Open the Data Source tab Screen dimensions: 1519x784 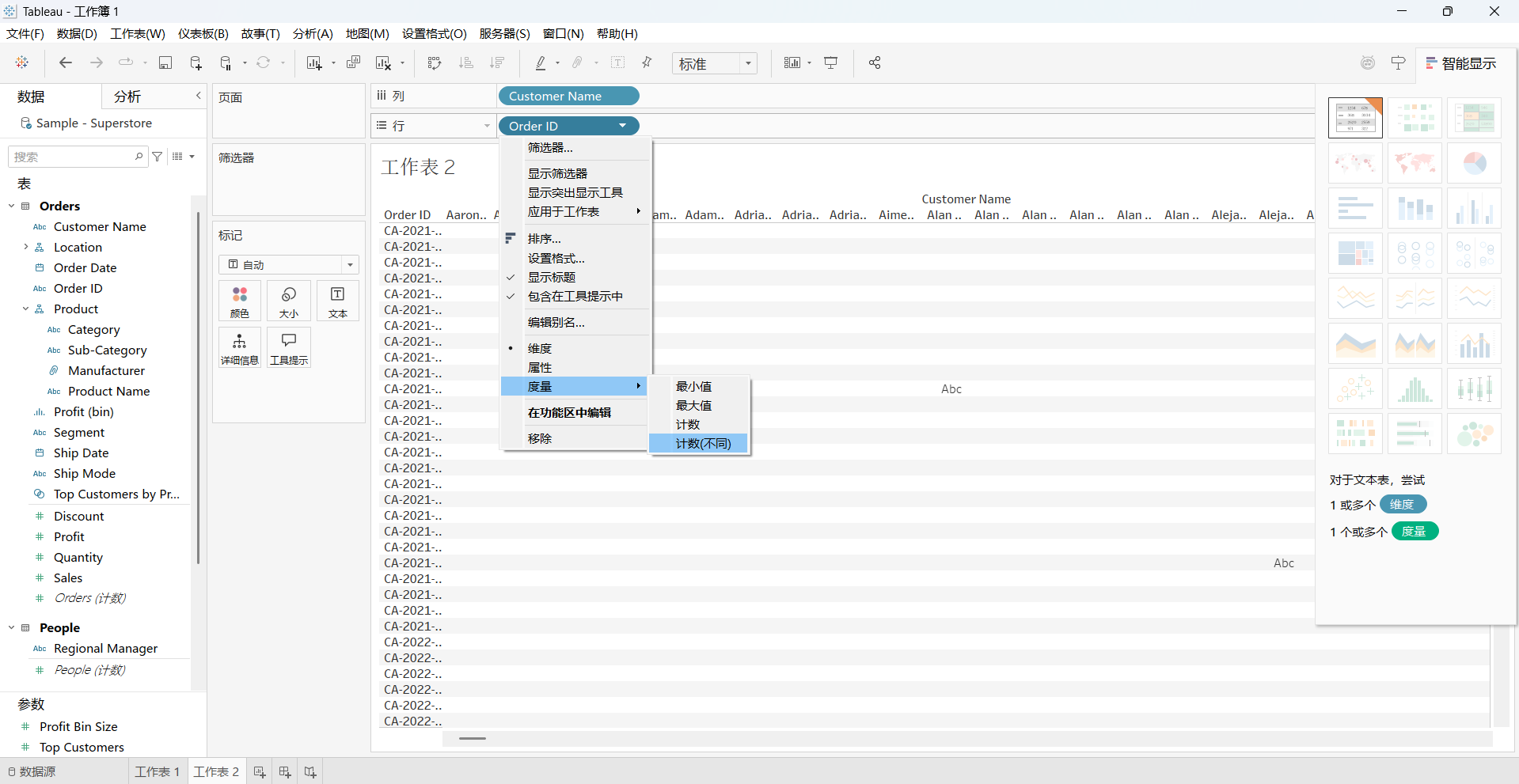(x=32, y=771)
